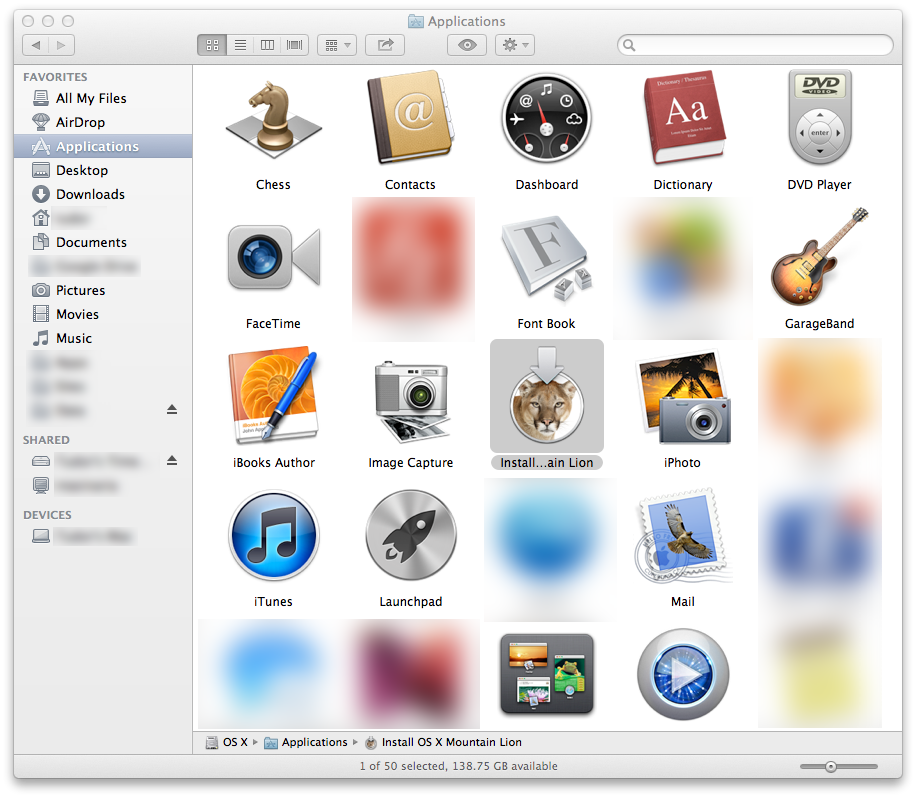
Task: Go back with the left arrow button
Action: tap(36, 45)
